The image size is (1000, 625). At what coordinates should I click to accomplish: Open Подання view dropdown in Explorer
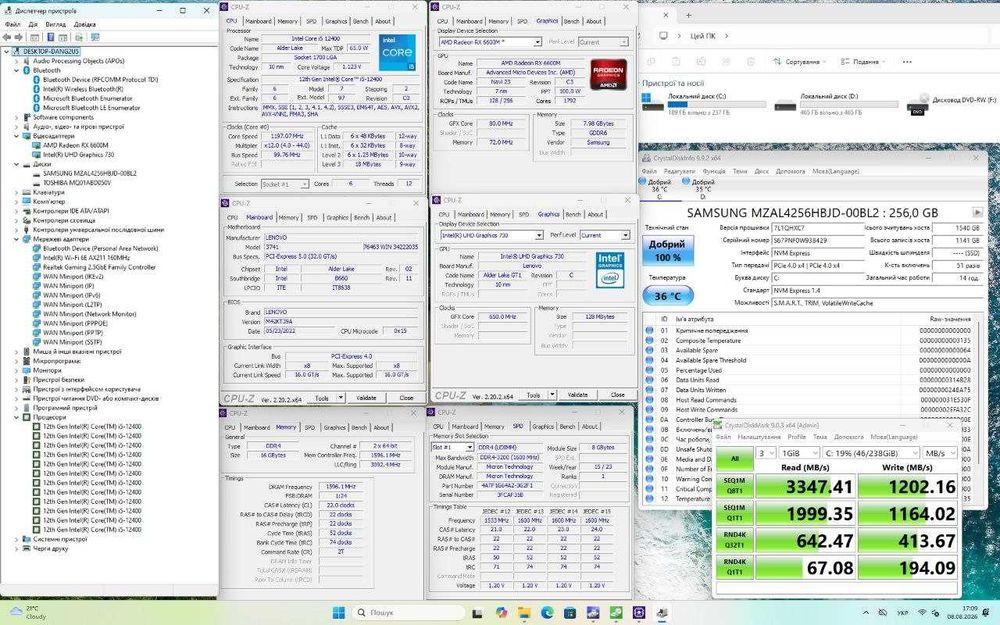click(863, 62)
